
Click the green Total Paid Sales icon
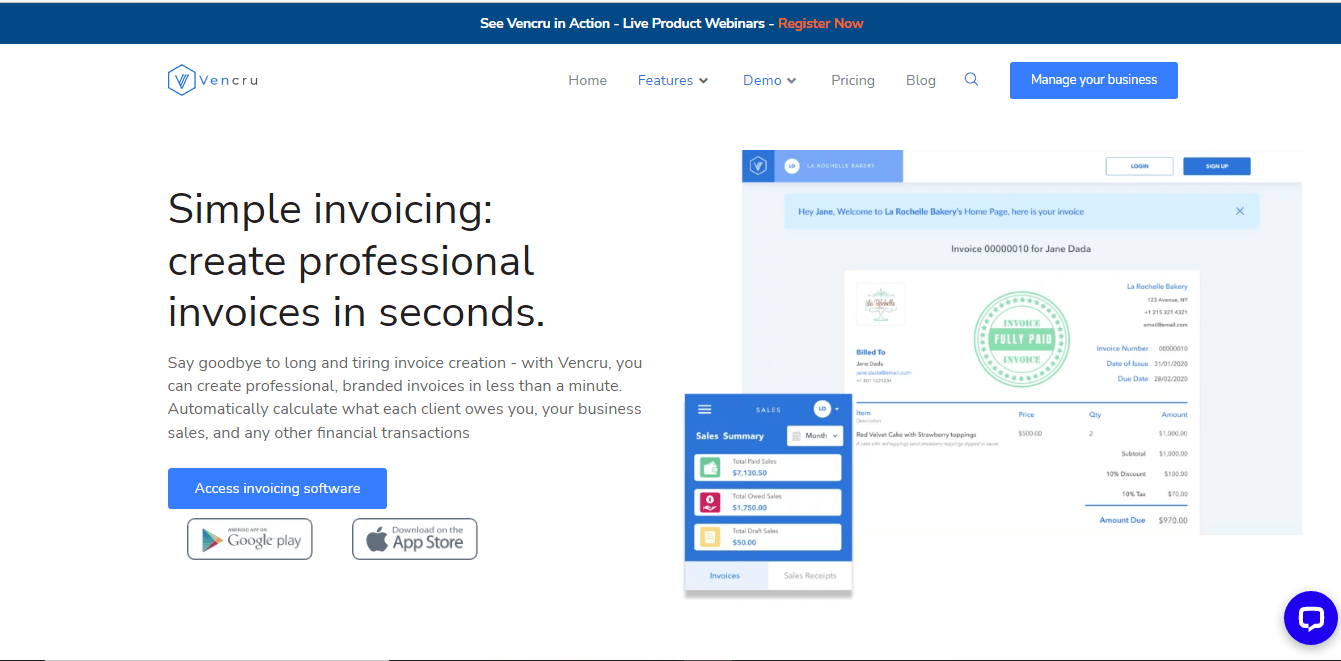coord(710,467)
